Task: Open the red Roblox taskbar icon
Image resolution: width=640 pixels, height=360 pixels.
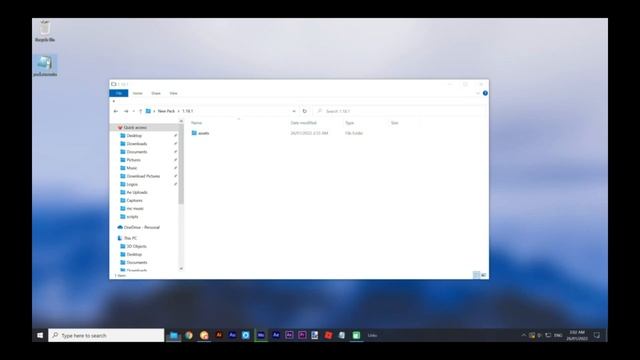Action: pyautogui.click(x=328, y=336)
